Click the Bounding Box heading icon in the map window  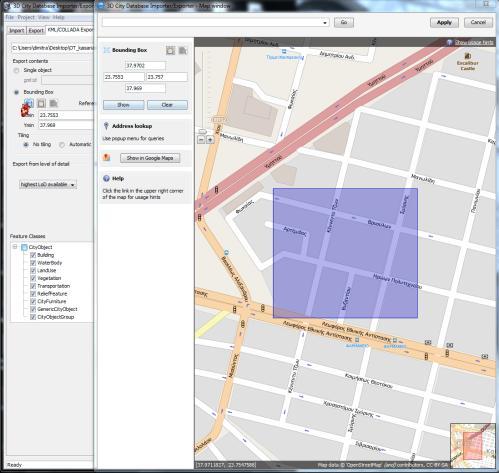(x=107, y=50)
